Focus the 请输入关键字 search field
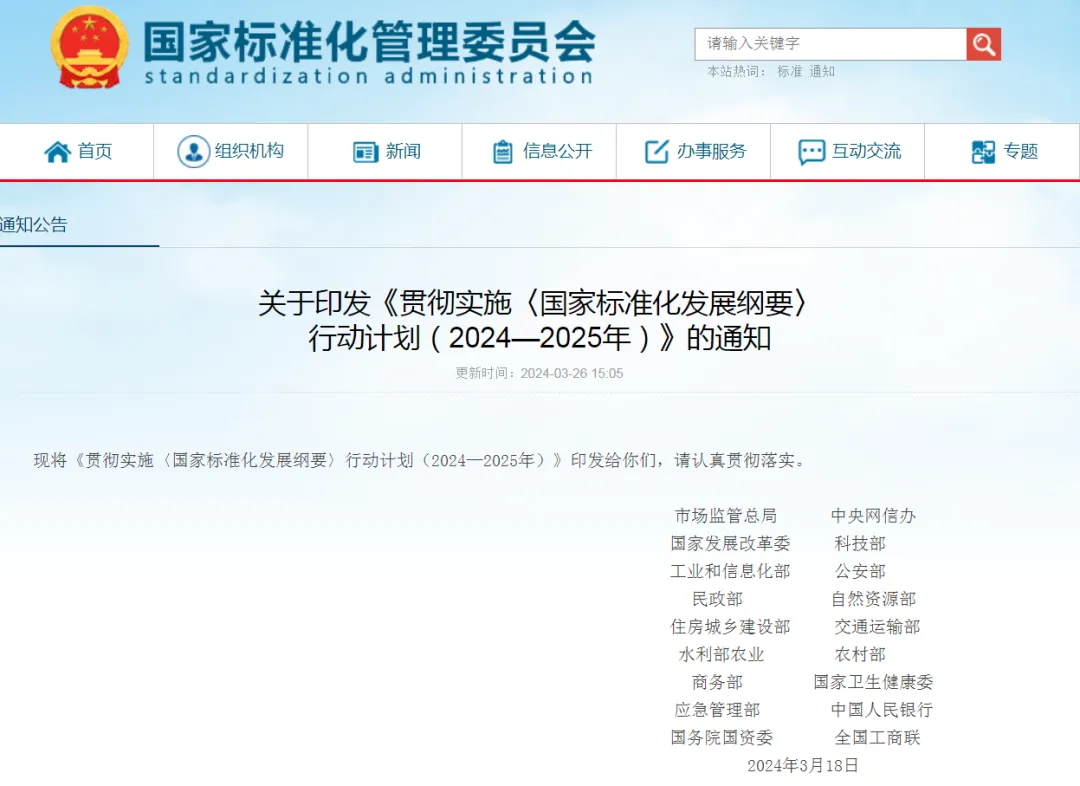This screenshot has width=1080, height=786. coord(831,44)
